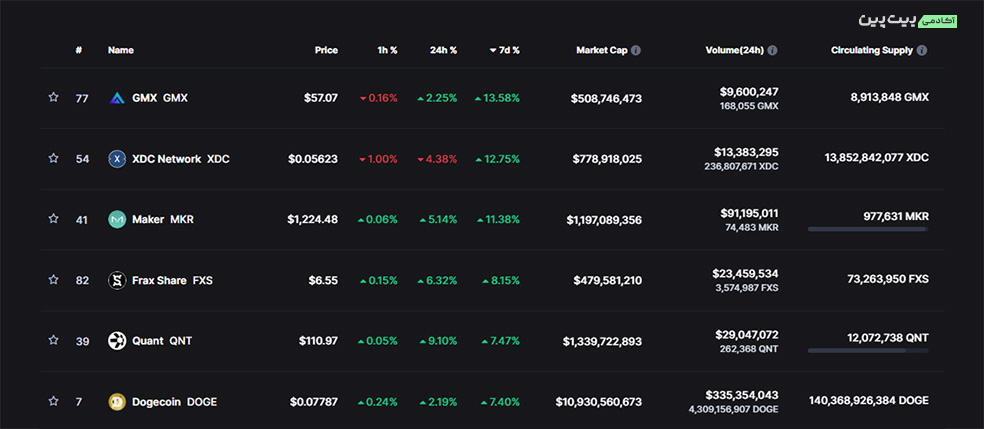Viewport: 984px width, 429px height.
Task: Sort by the Price column header
Action: click(326, 50)
